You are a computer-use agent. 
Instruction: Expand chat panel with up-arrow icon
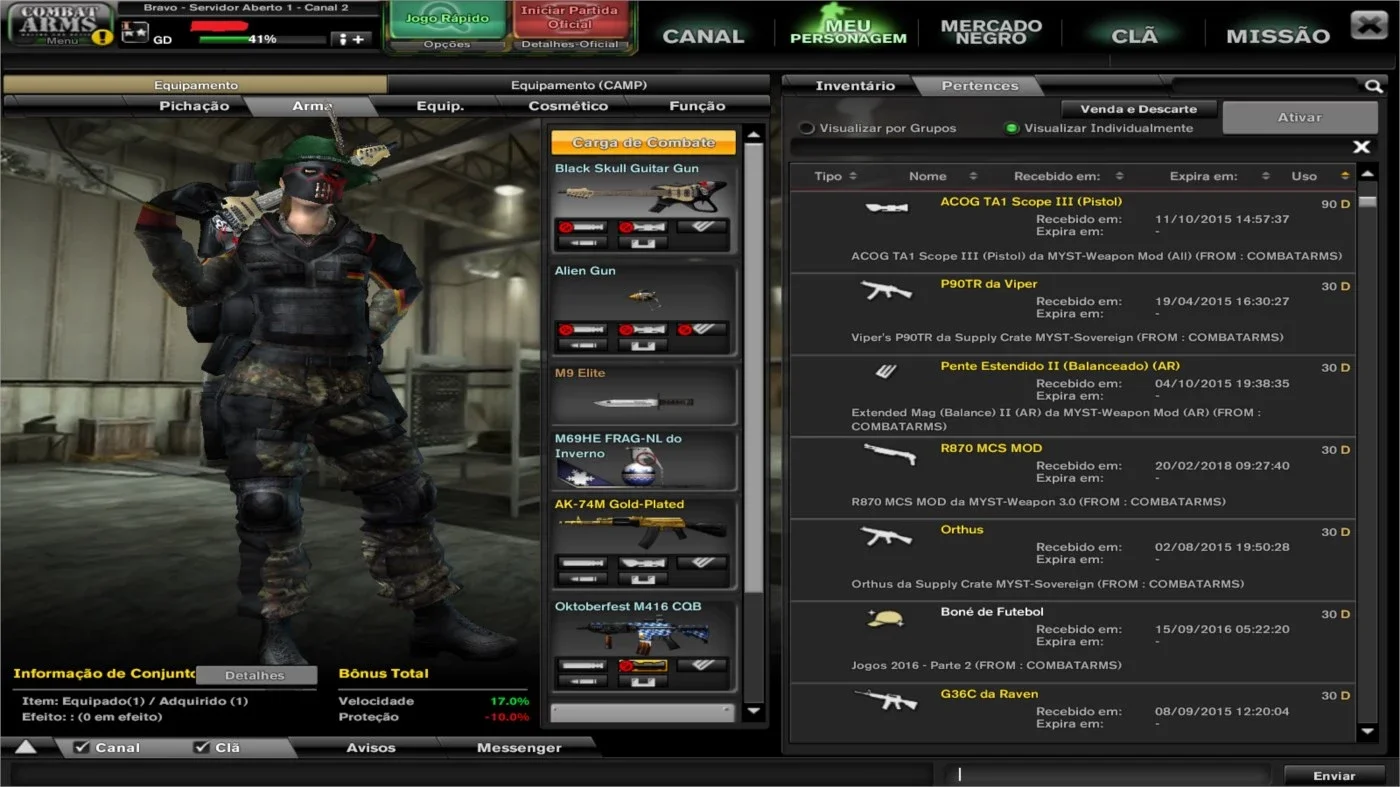[x=25, y=747]
